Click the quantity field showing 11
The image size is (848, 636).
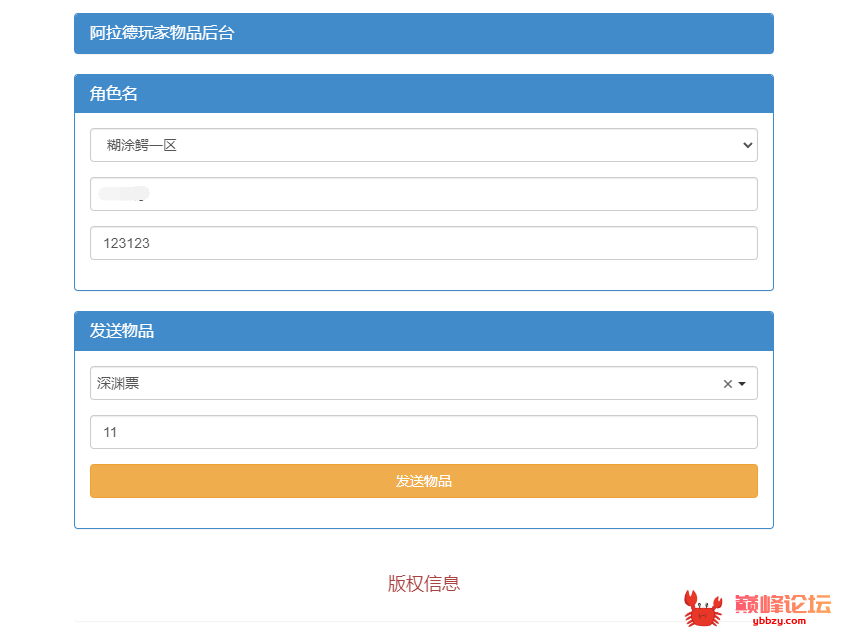pyautogui.click(x=423, y=432)
